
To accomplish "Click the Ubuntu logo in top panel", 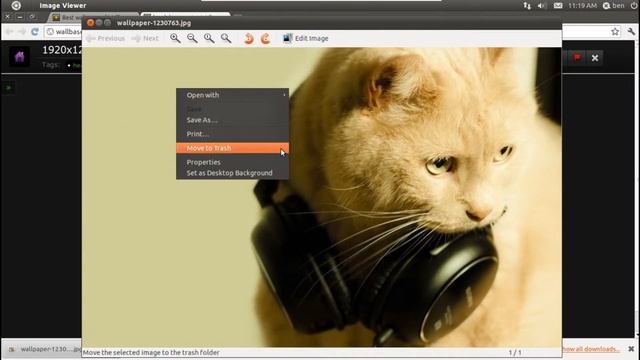I will coord(16,6).
